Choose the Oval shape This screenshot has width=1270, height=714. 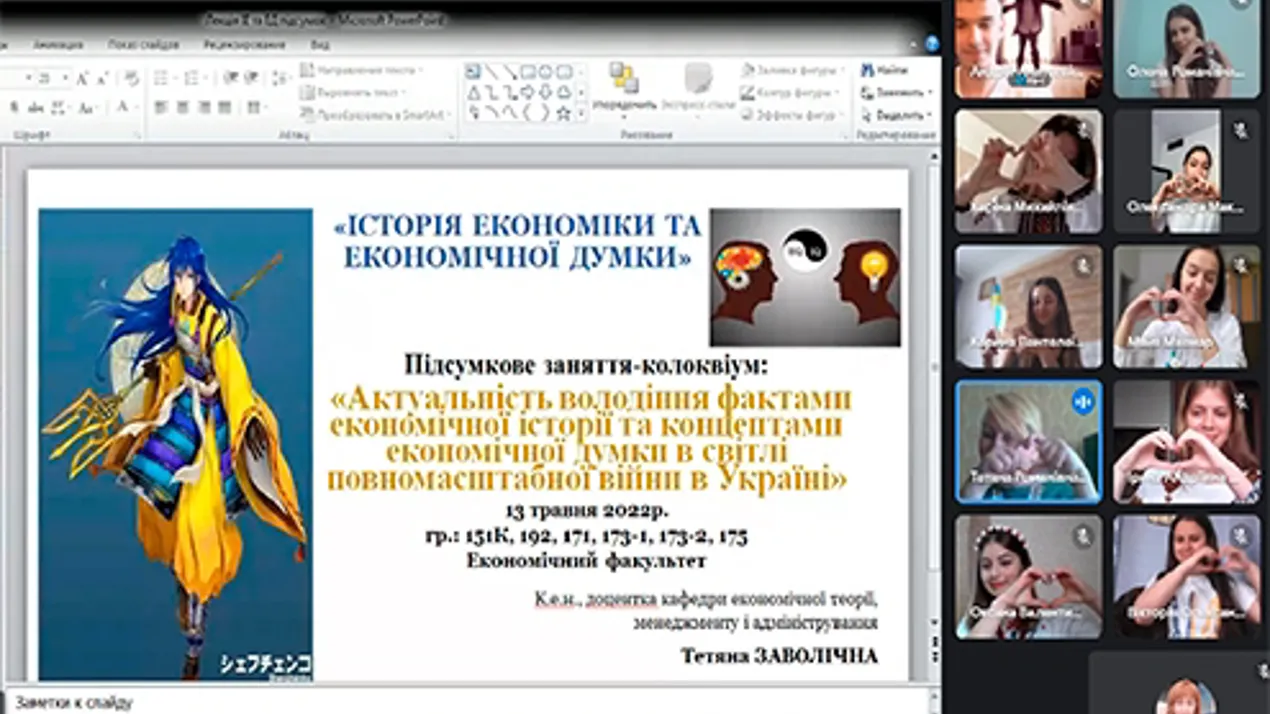tap(546, 72)
